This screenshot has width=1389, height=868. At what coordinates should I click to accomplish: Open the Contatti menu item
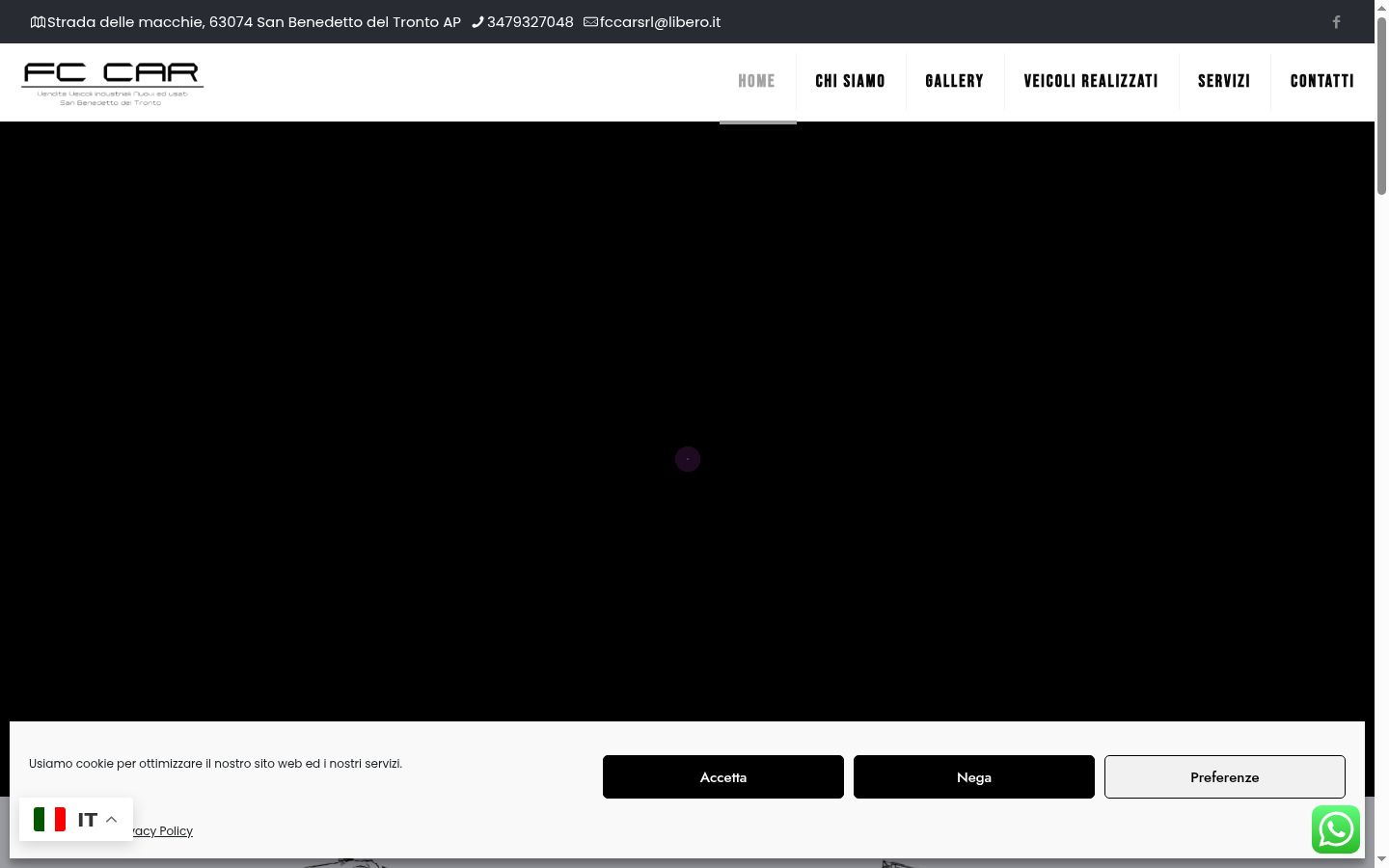1322,81
